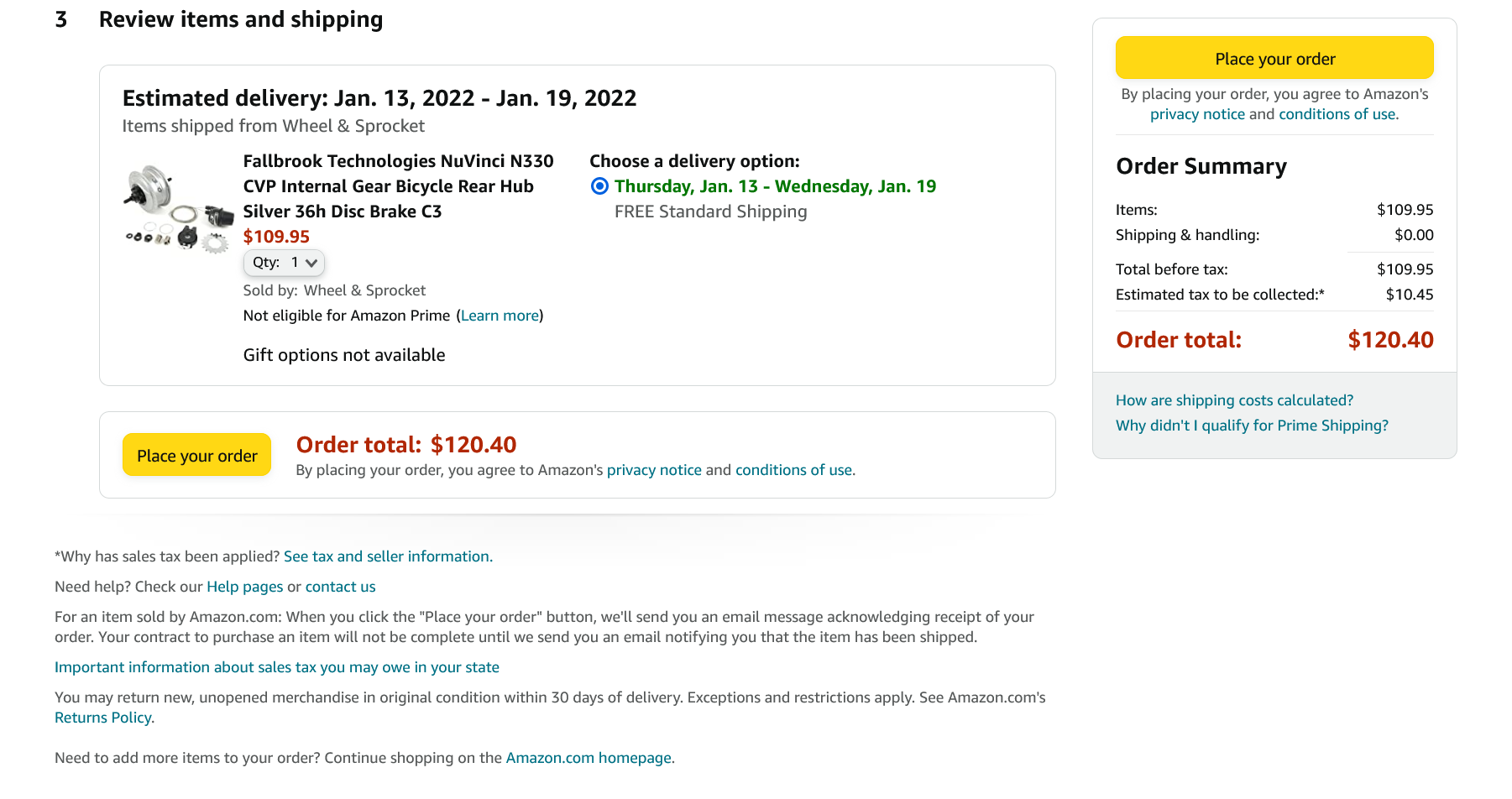Open the Returns Policy link
The image size is (1512, 799).
[x=103, y=718]
